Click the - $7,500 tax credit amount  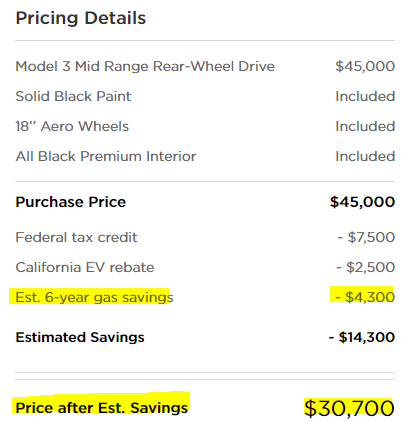366,237
